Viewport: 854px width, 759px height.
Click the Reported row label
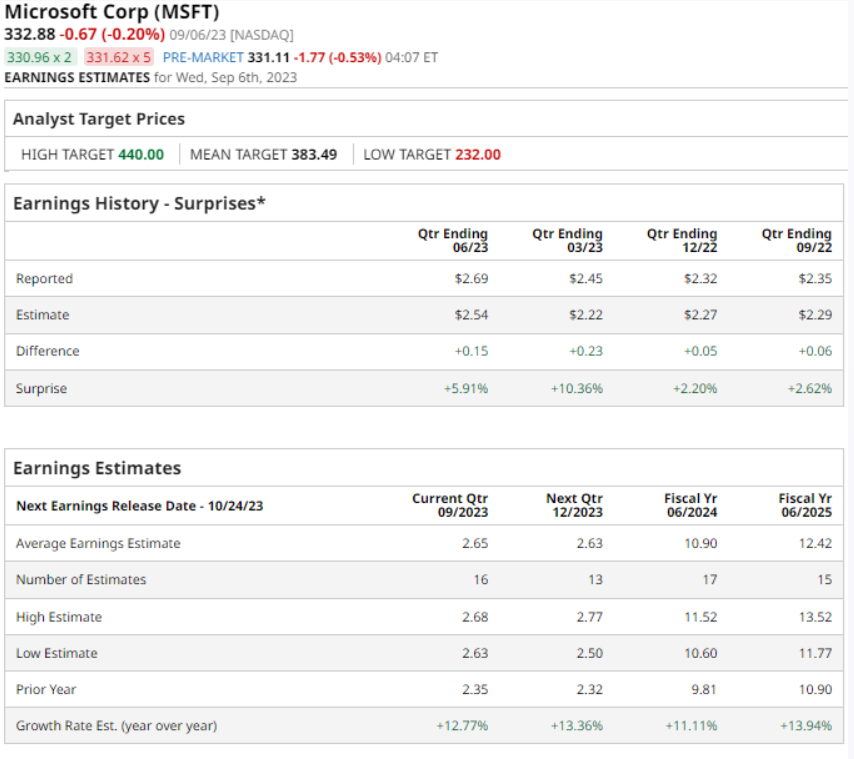44,279
